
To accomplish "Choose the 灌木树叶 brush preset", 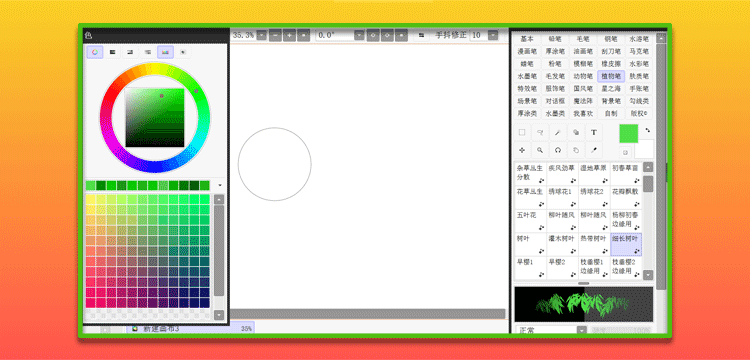I will 562,244.
